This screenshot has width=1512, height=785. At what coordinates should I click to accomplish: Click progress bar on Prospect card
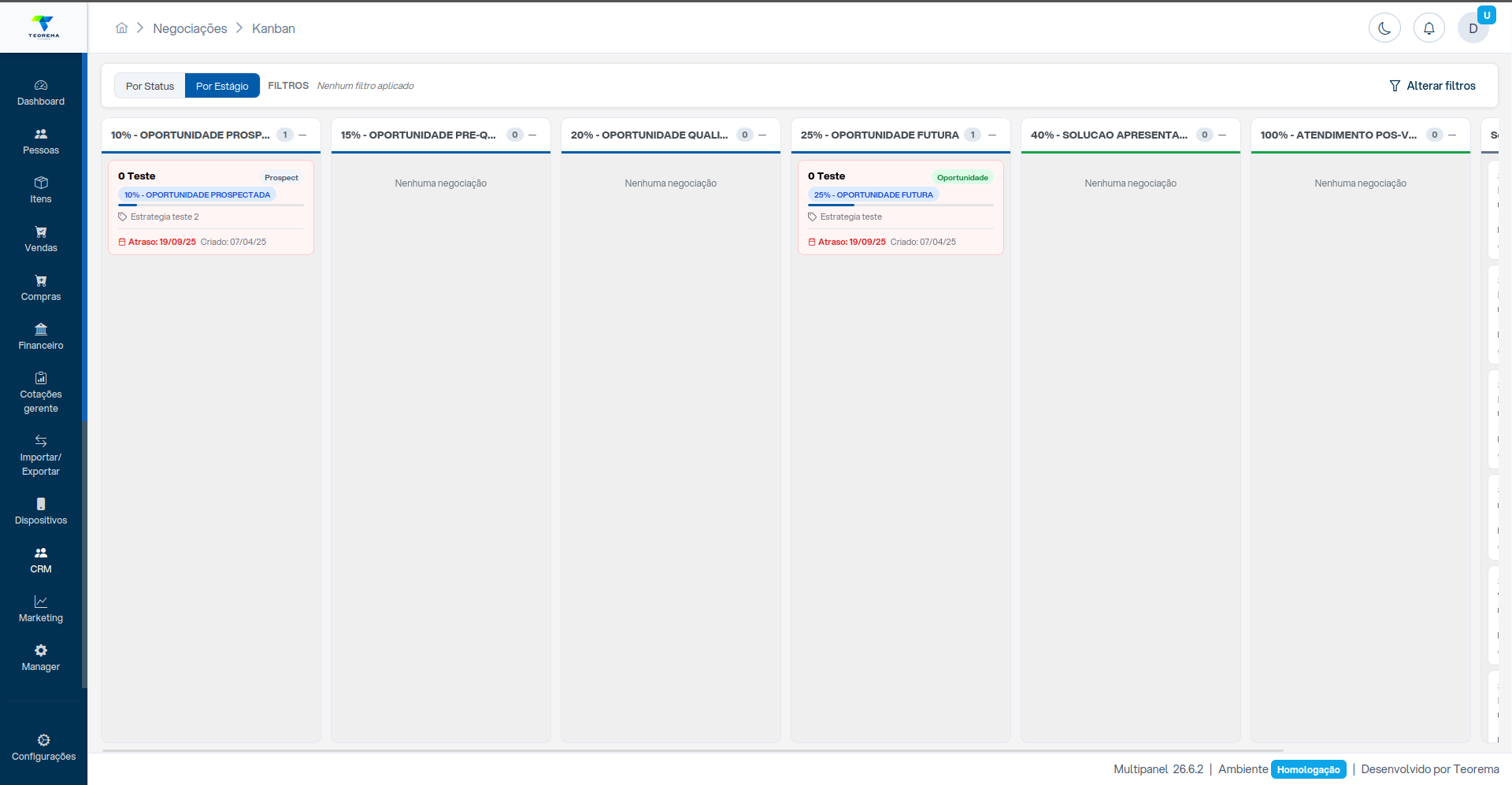point(211,205)
